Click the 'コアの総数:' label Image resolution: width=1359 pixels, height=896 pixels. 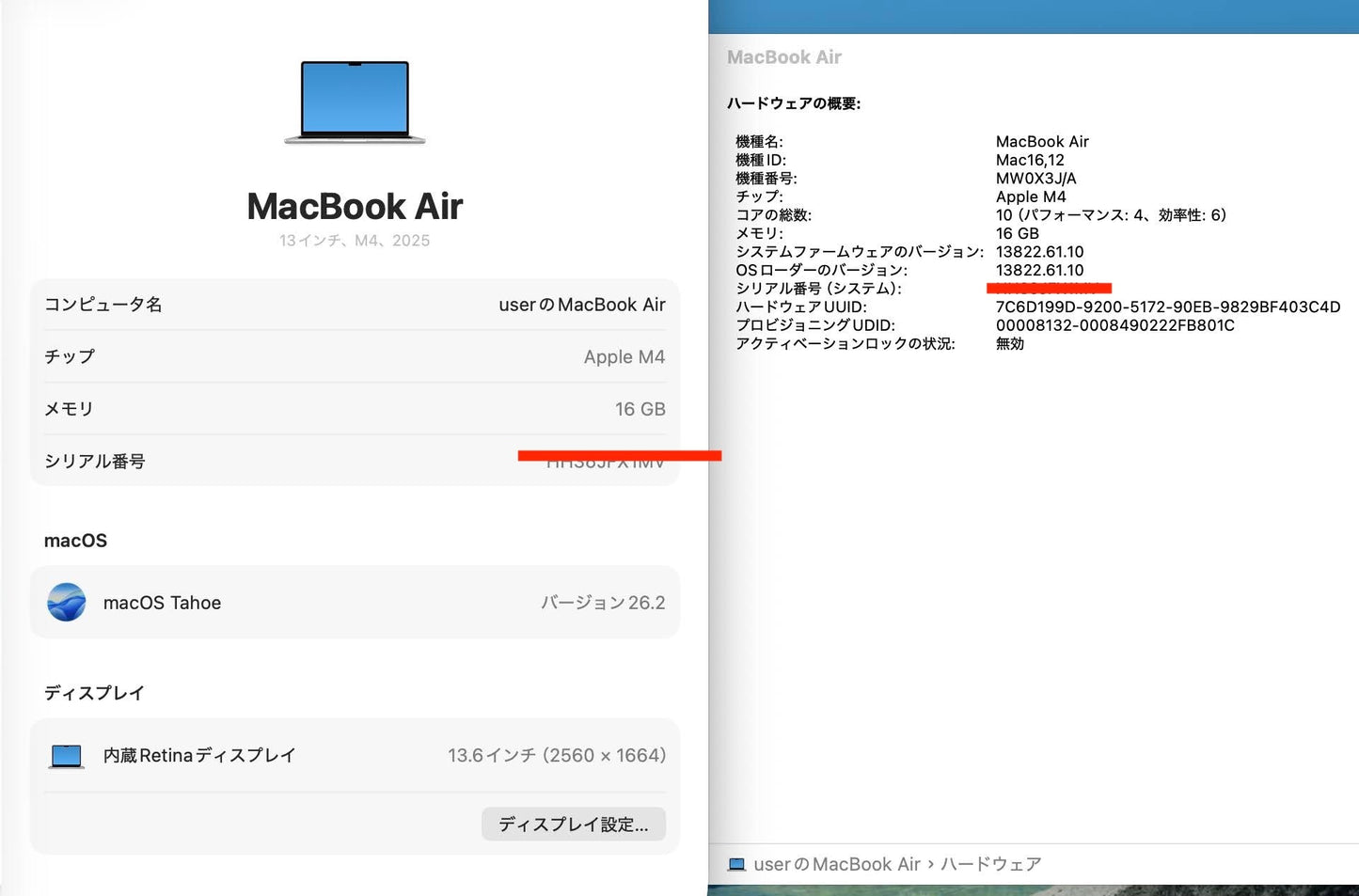(x=773, y=215)
